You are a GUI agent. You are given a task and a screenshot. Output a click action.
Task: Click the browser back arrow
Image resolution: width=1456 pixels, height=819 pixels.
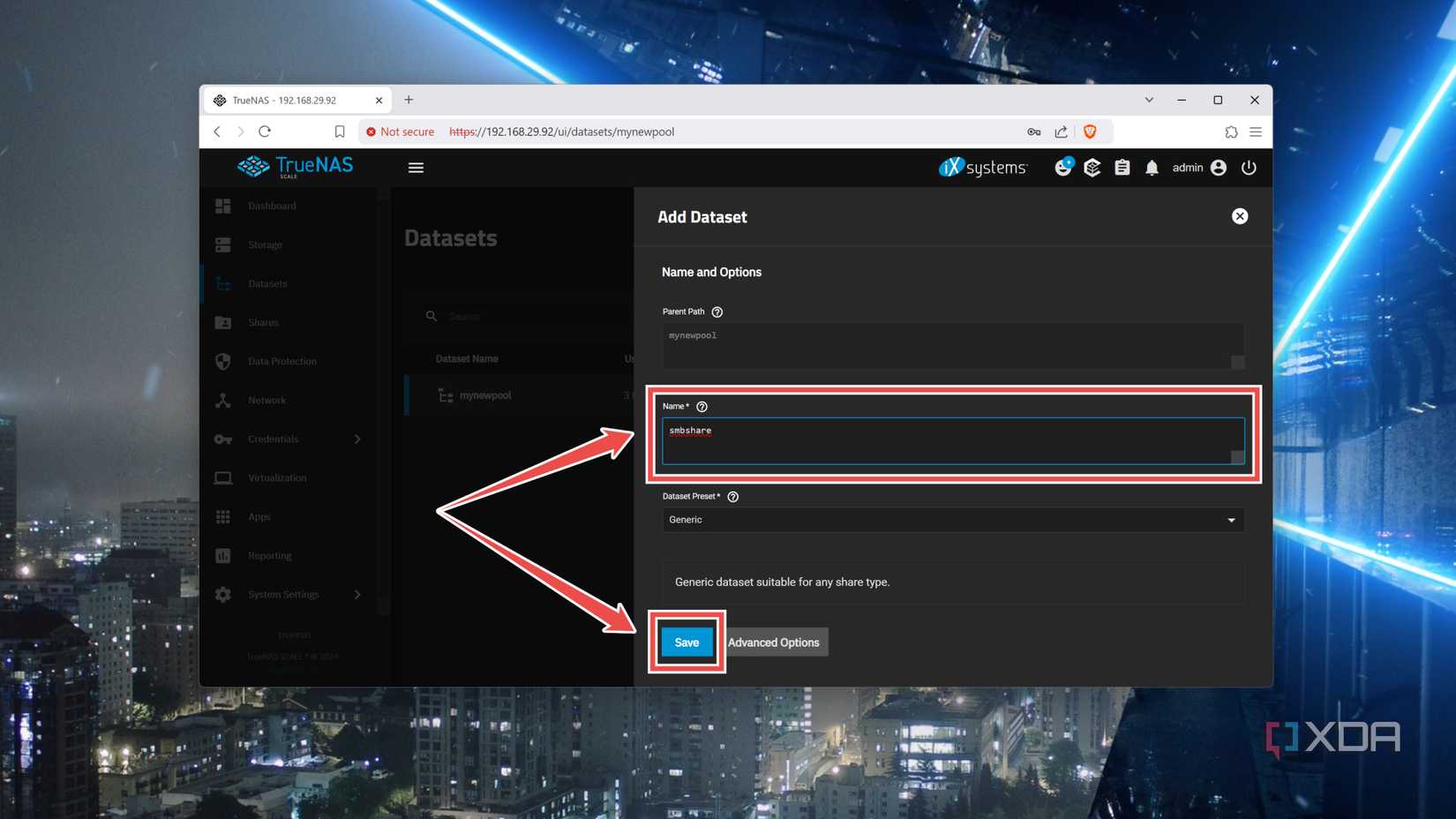pos(217,131)
